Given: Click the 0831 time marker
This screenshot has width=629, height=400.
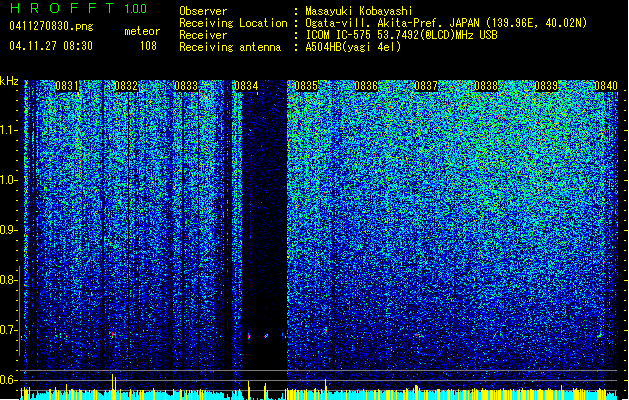Looking at the screenshot, I should [67, 86].
